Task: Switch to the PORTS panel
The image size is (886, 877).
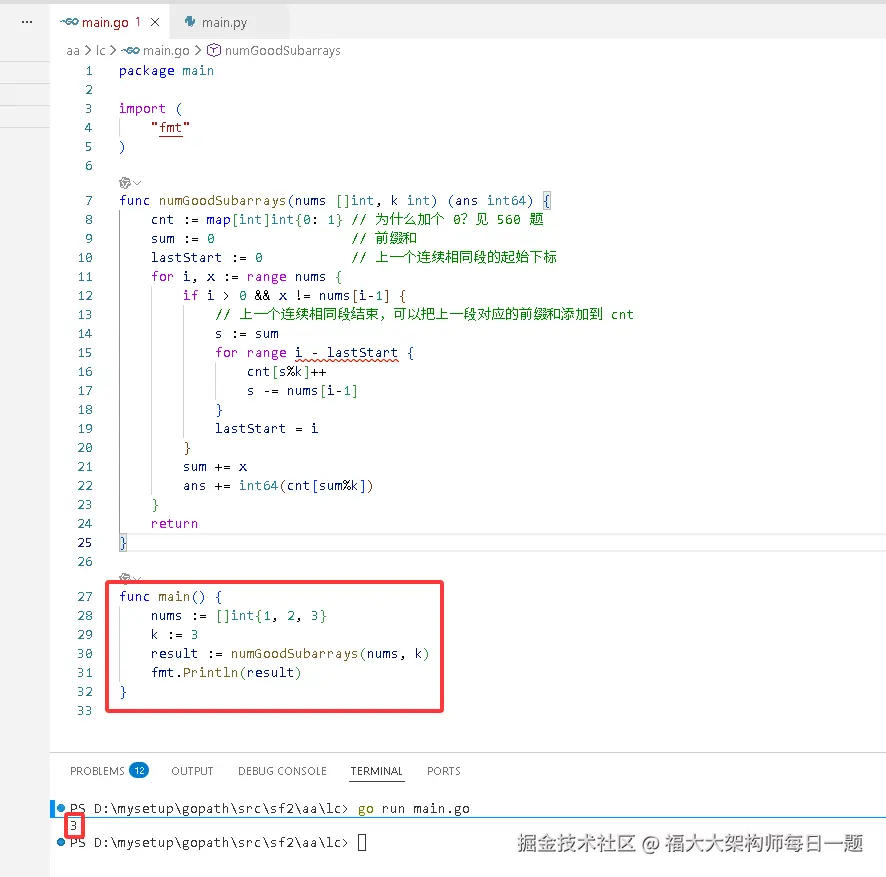Action: [443, 771]
